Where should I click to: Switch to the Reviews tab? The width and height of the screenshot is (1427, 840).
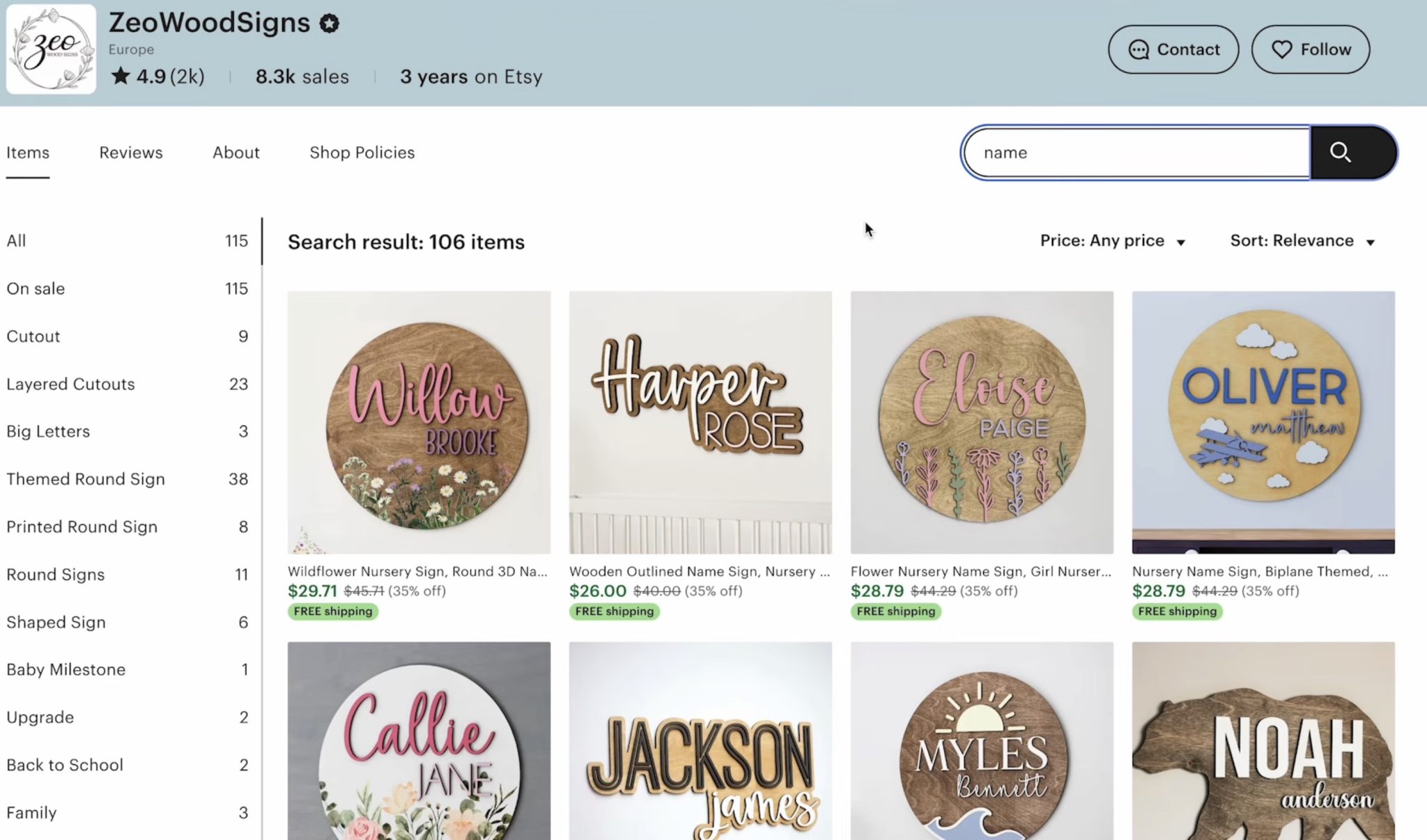click(x=131, y=153)
